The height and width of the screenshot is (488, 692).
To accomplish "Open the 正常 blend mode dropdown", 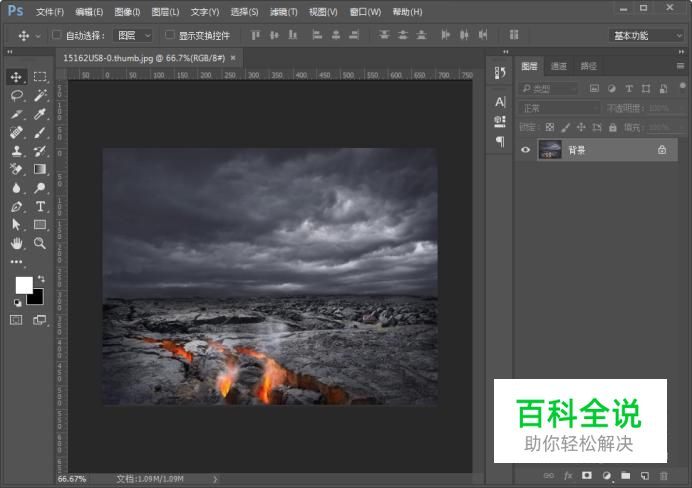I will click(x=550, y=108).
